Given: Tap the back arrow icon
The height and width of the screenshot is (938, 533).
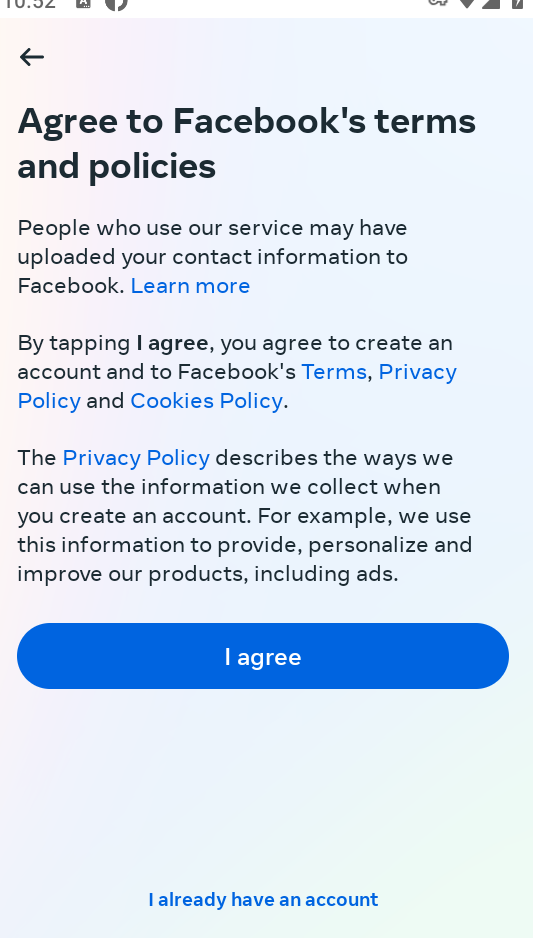Looking at the screenshot, I should (x=32, y=57).
